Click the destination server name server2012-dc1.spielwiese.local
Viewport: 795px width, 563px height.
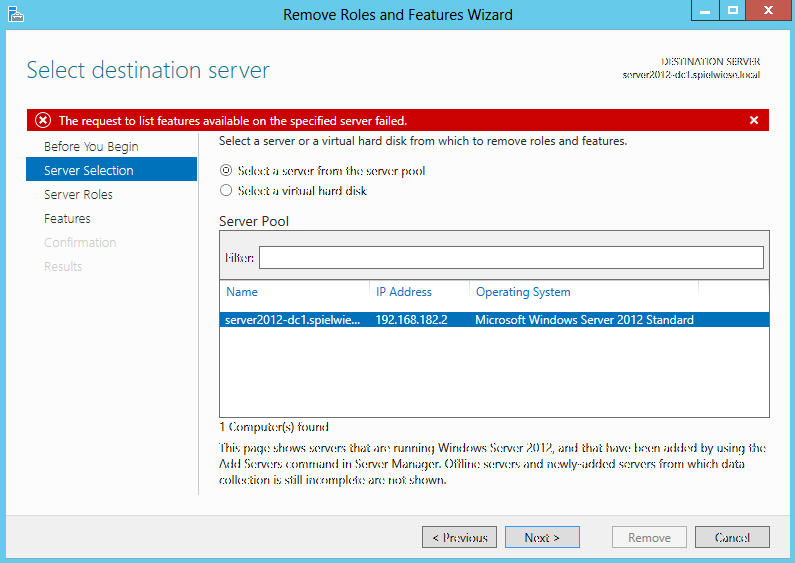coord(691,75)
